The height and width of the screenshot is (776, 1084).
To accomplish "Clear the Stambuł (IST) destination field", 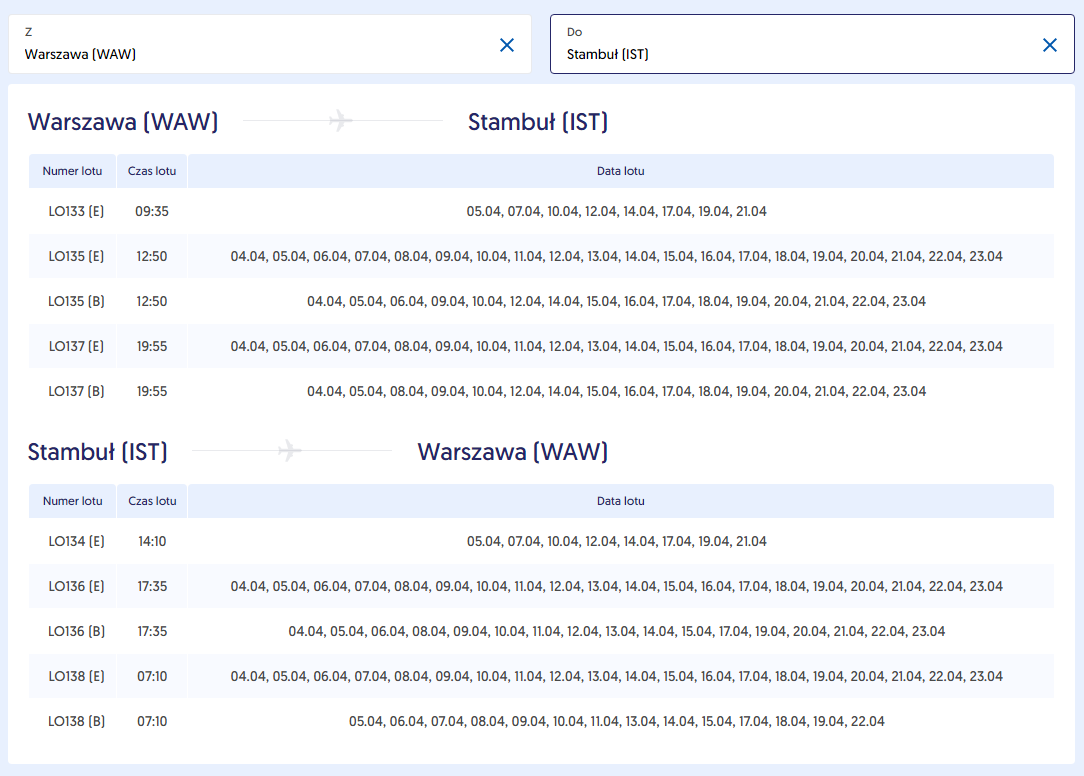I will coord(1049,45).
